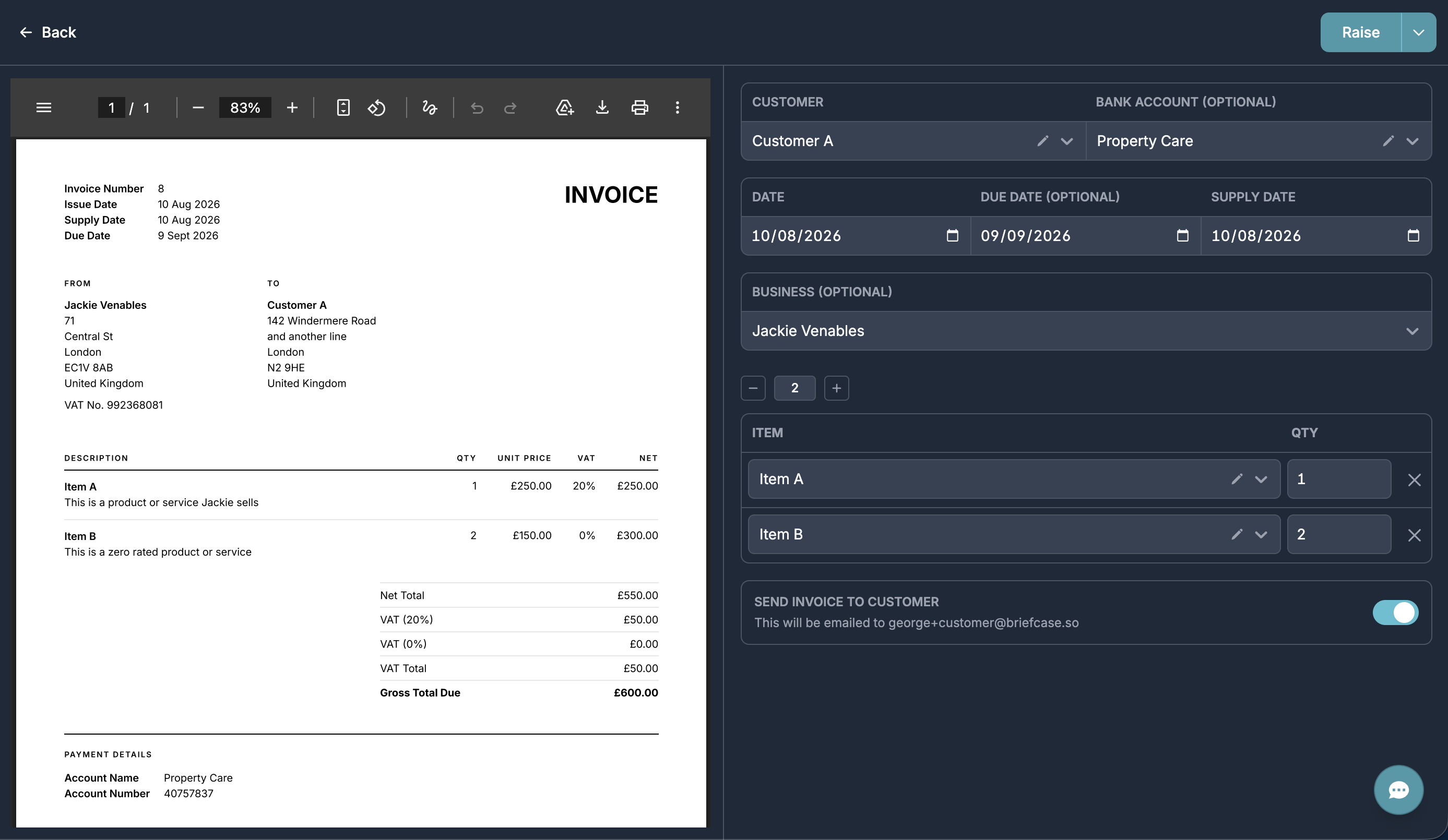Edit Item B using the pencil icon
The width and height of the screenshot is (1448, 840).
click(1237, 534)
